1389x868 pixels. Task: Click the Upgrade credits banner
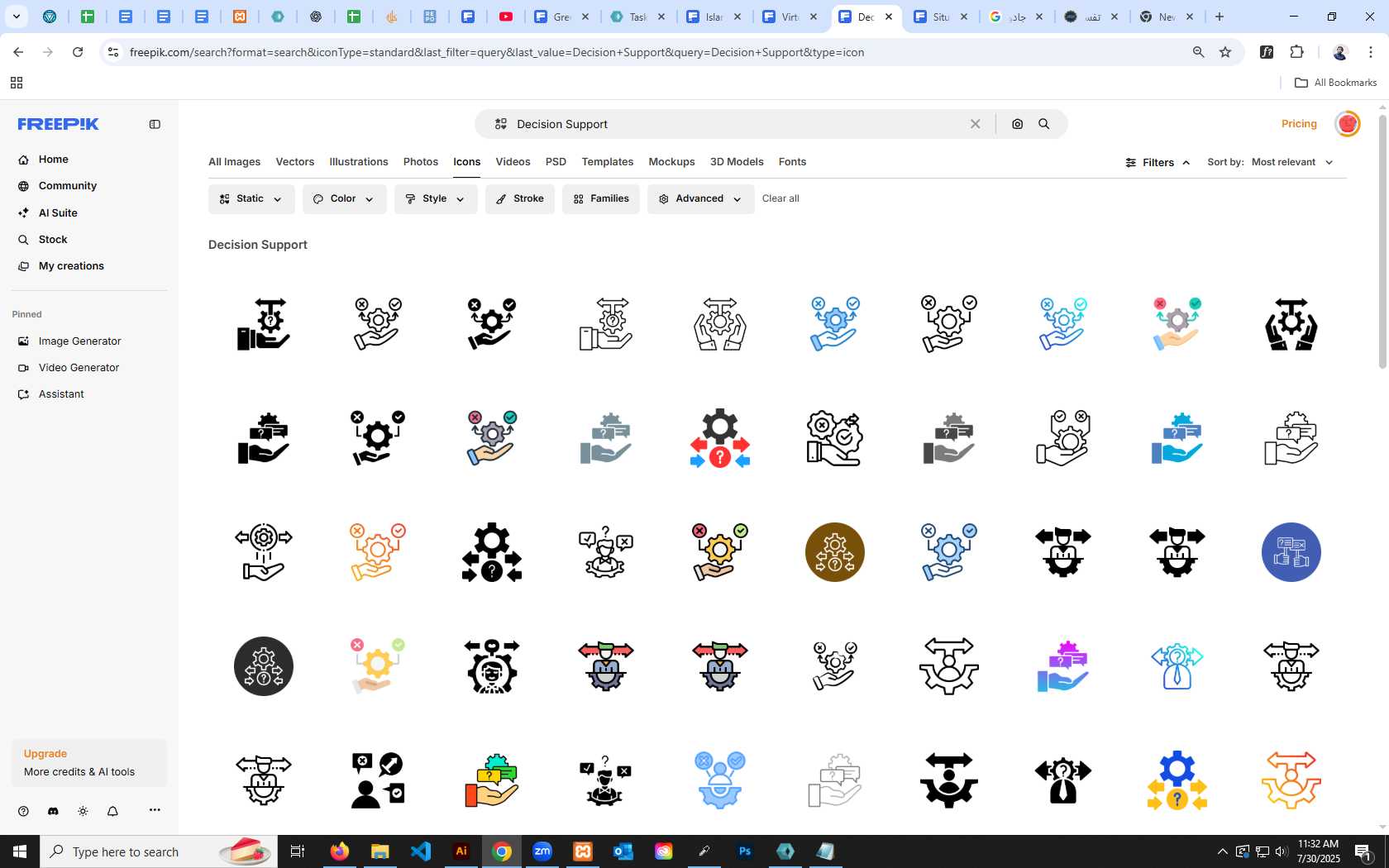pyautogui.click(x=89, y=763)
